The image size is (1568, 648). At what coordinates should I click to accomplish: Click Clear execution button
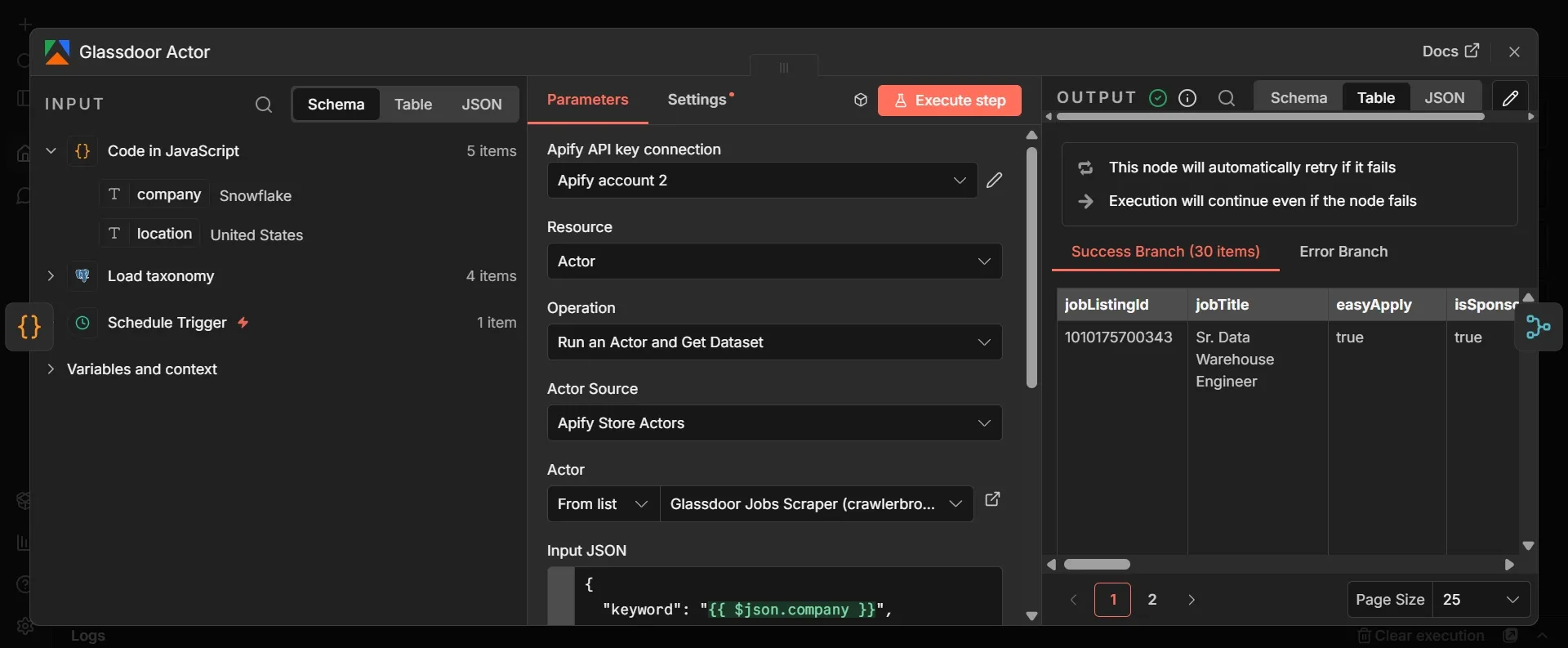pyautogui.click(x=1420, y=636)
